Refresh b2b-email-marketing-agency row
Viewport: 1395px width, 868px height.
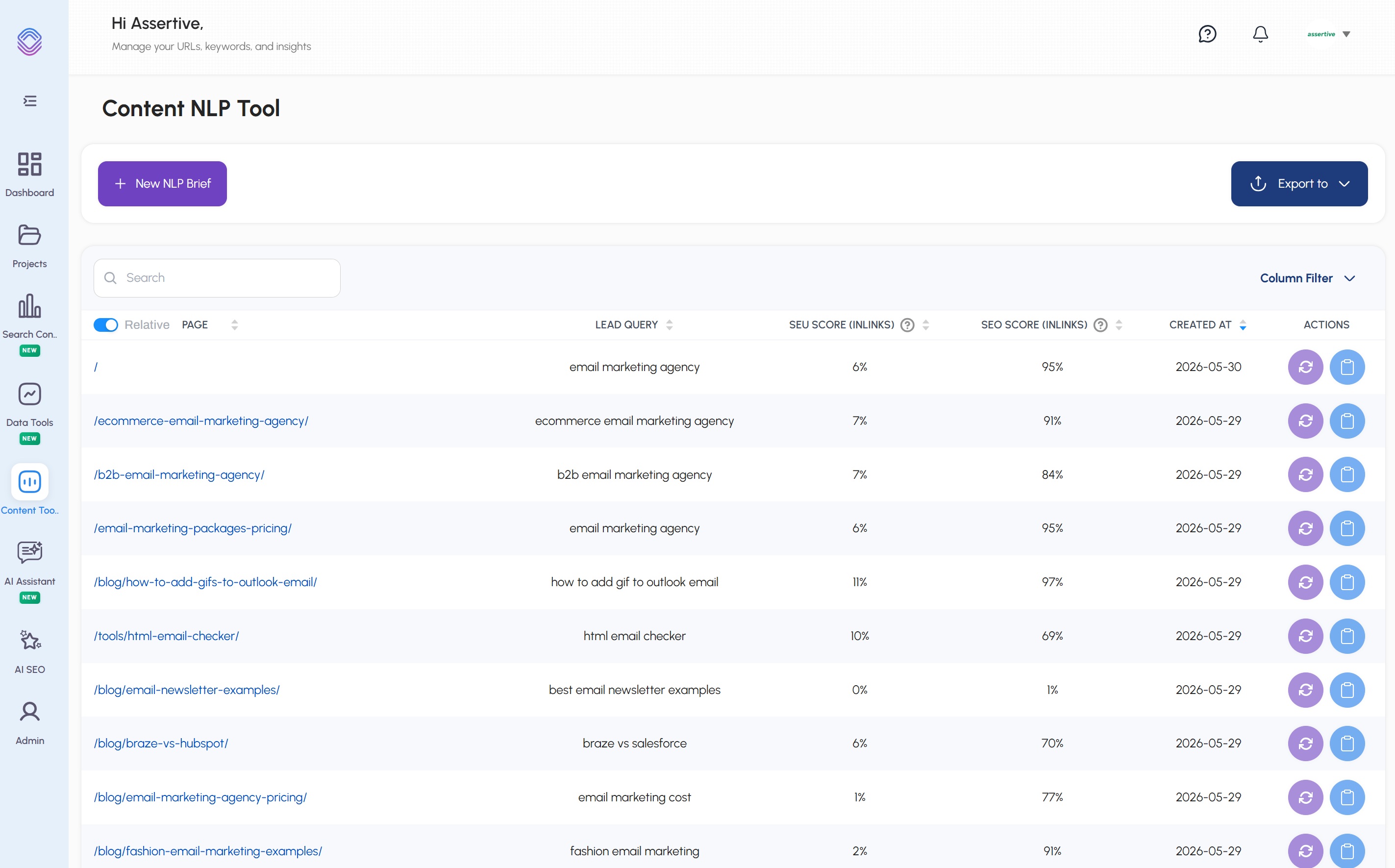(1305, 475)
